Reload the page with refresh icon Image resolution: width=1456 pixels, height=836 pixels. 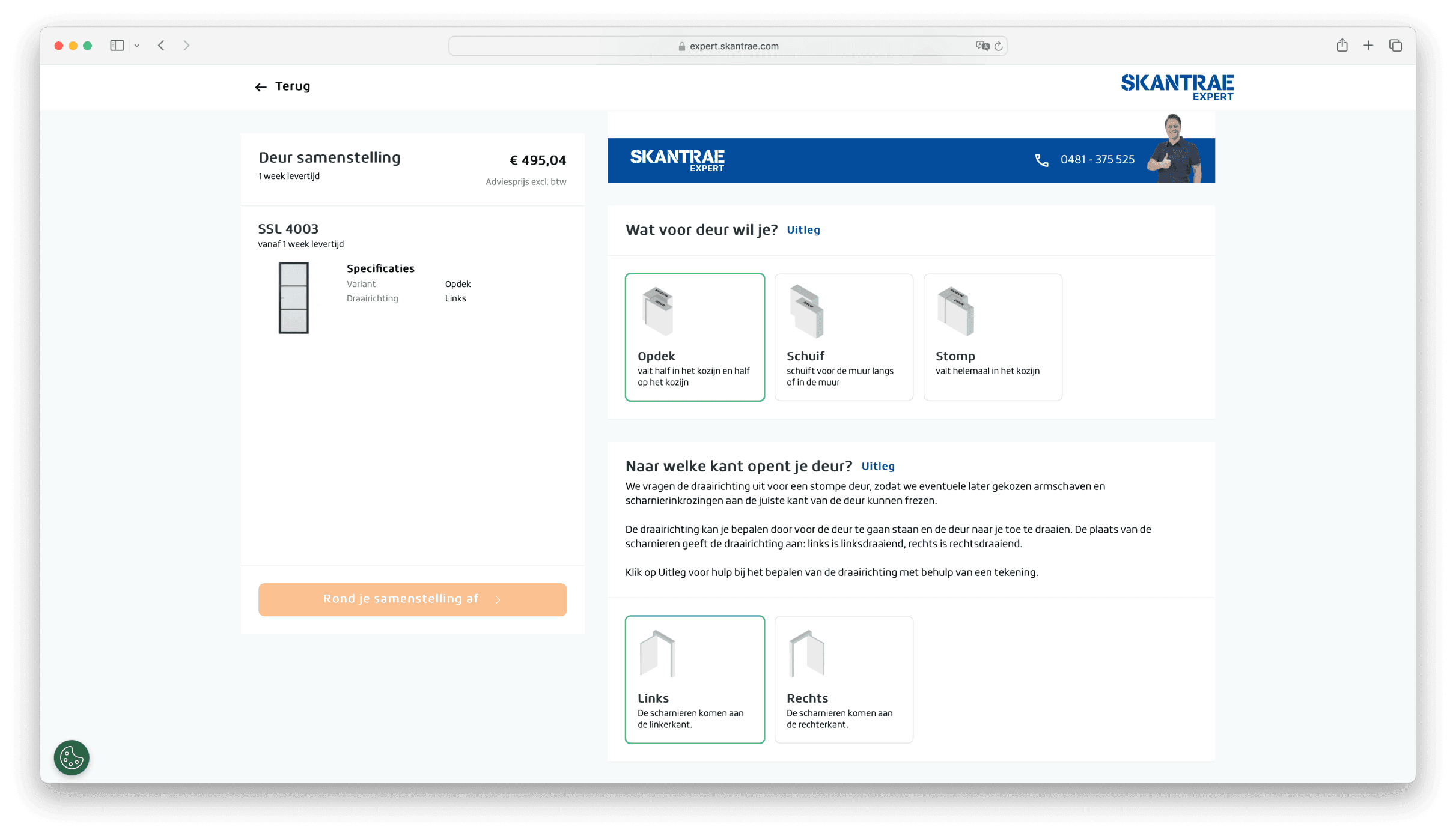pyautogui.click(x=999, y=46)
